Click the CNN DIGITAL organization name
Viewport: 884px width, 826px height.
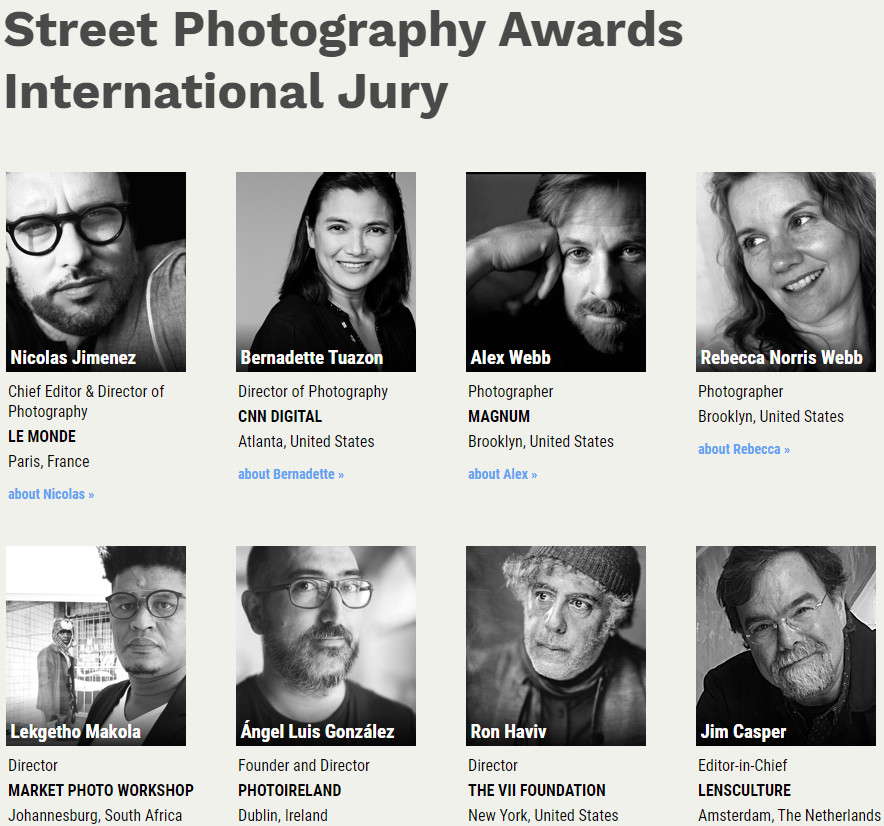click(x=280, y=417)
